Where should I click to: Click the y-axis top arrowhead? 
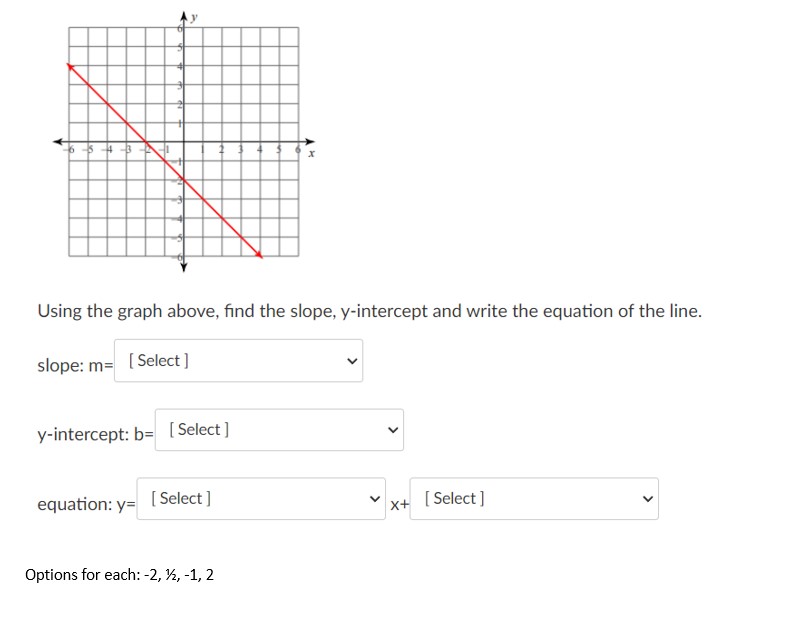(x=184, y=17)
